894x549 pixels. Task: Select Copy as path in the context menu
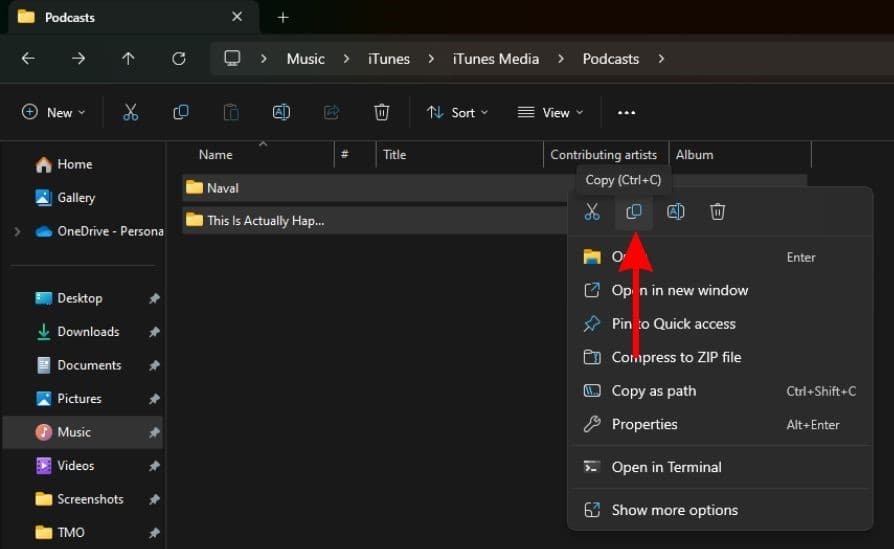(653, 391)
